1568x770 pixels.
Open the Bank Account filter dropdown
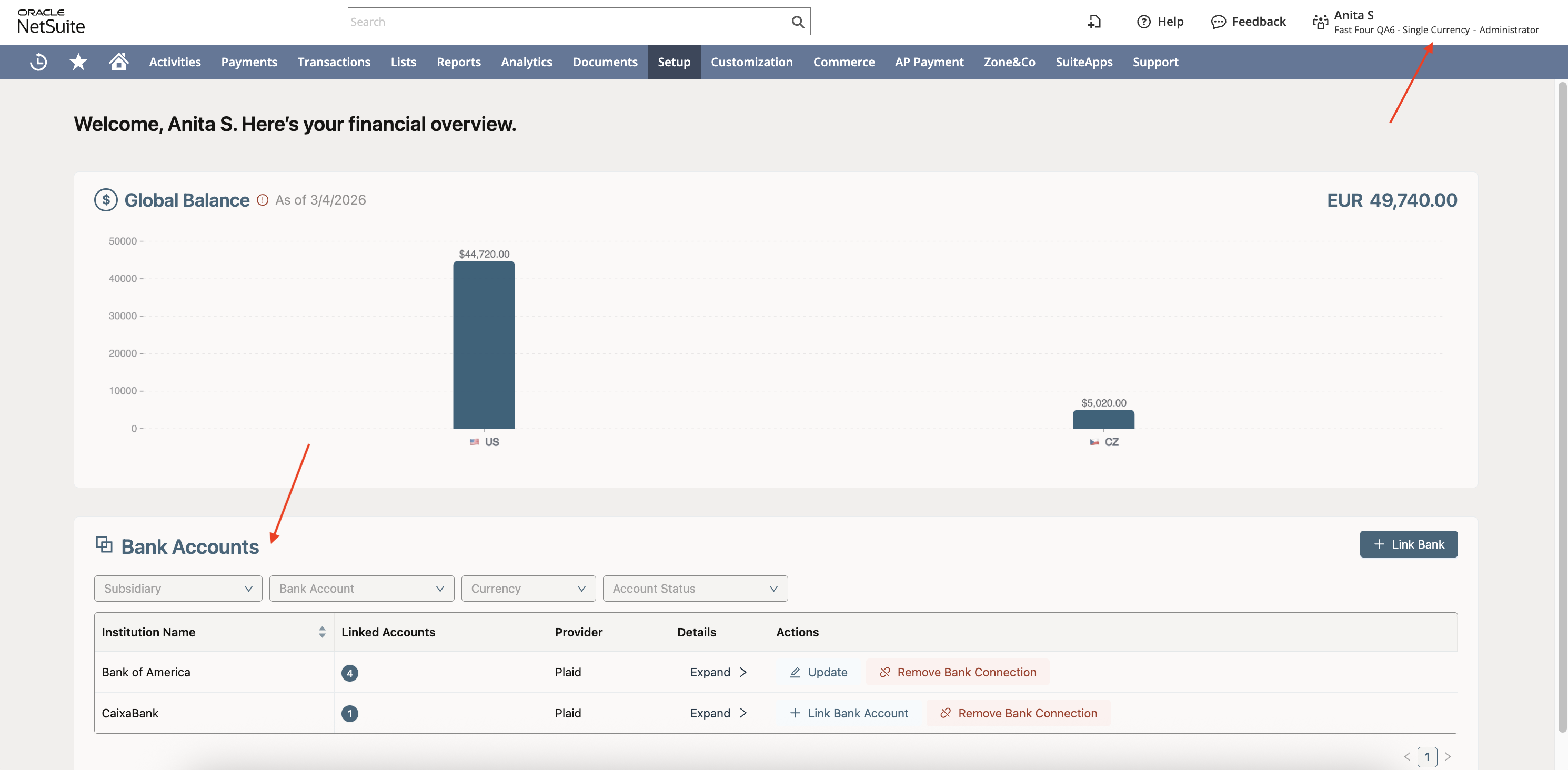coord(361,589)
